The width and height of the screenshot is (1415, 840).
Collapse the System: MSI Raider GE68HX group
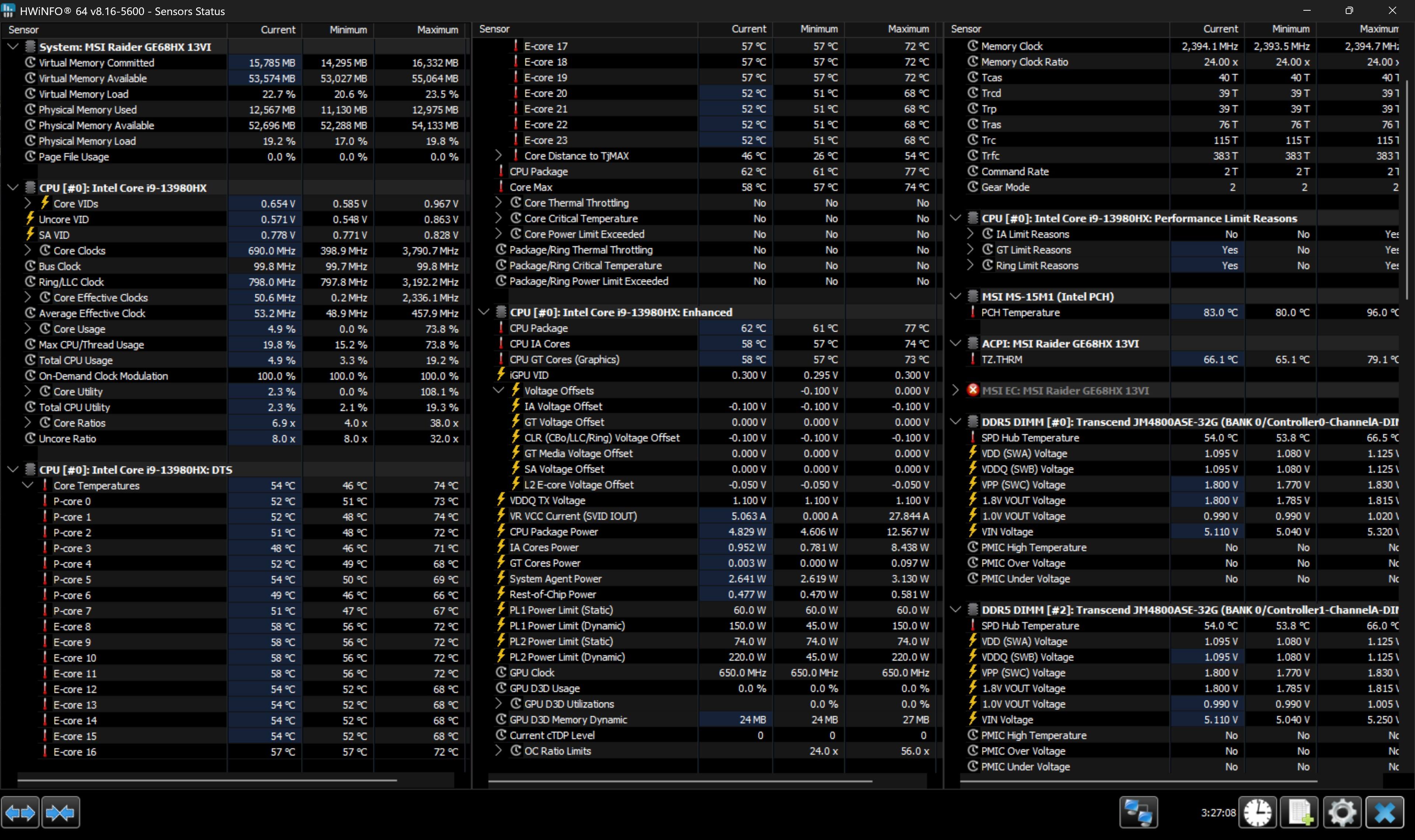click(x=13, y=46)
